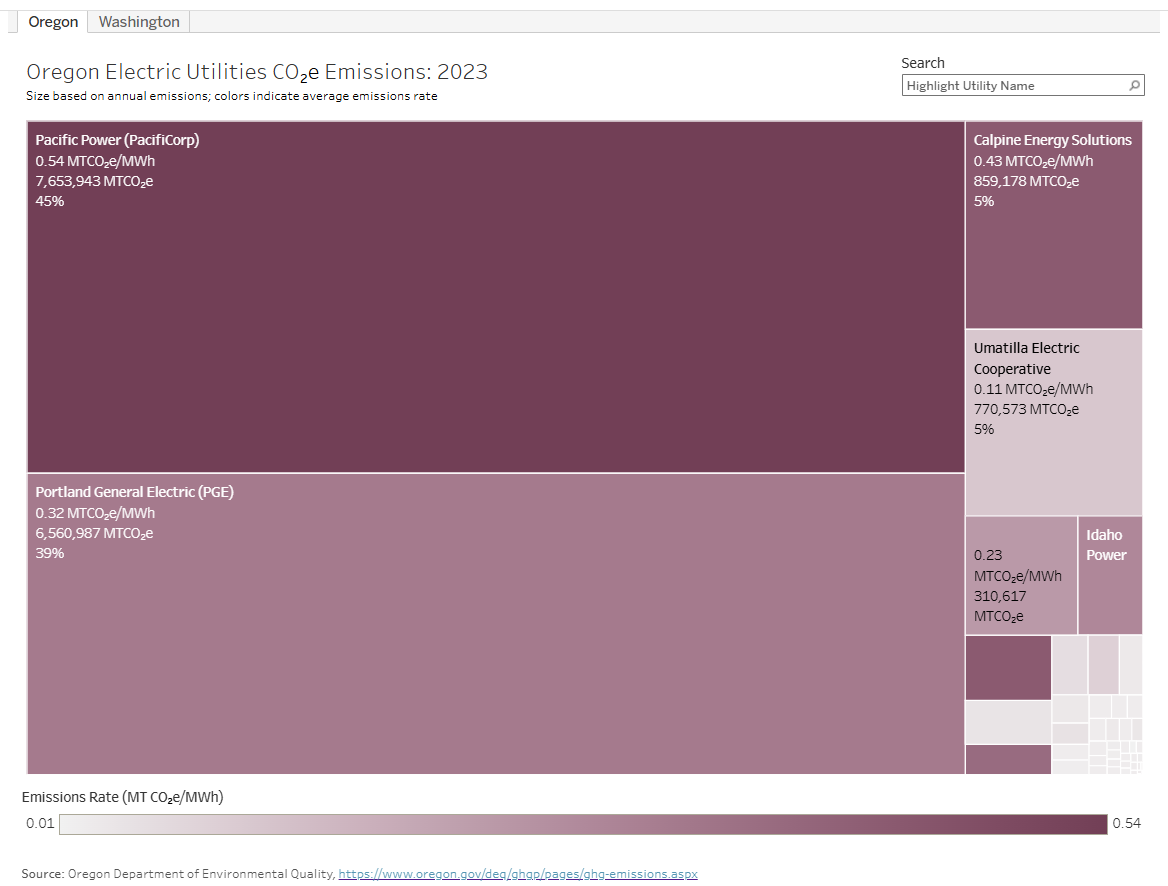Click the 7,653,943 MTCO2e value text
This screenshot has width=1168, height=886.
(x=95, y=181)
